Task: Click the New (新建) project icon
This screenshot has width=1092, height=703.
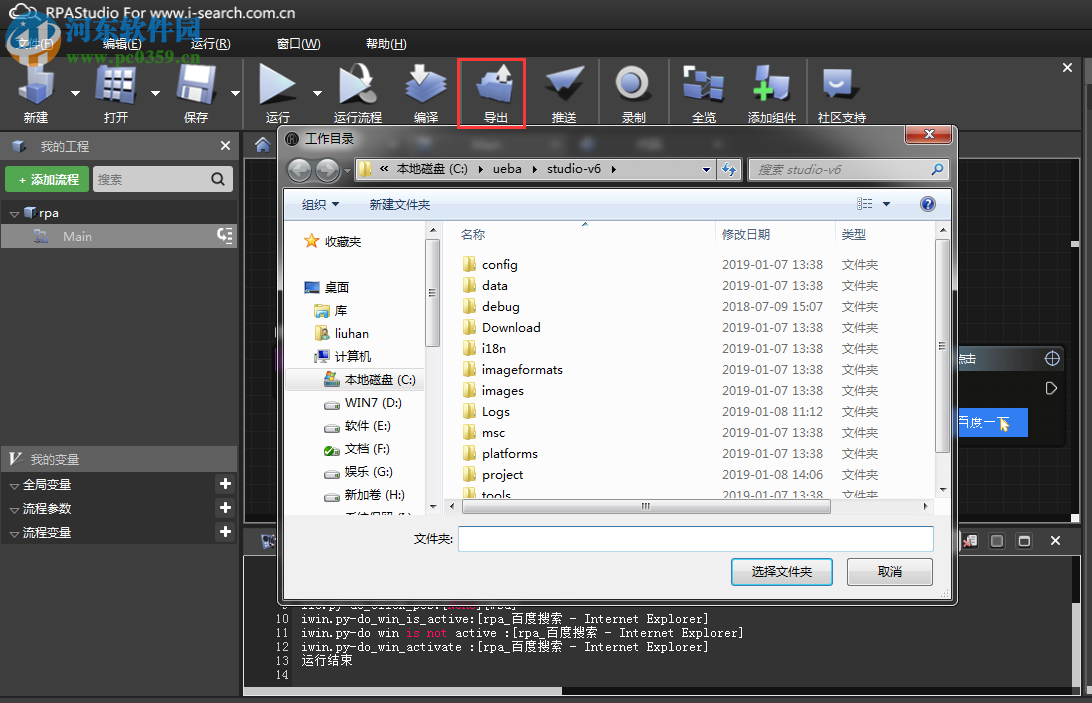Action: (x=36, y=85)
